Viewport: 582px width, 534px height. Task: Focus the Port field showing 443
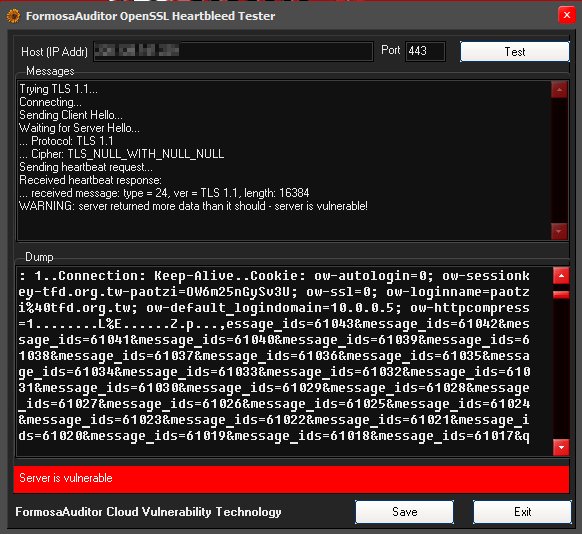coord(425,51)
